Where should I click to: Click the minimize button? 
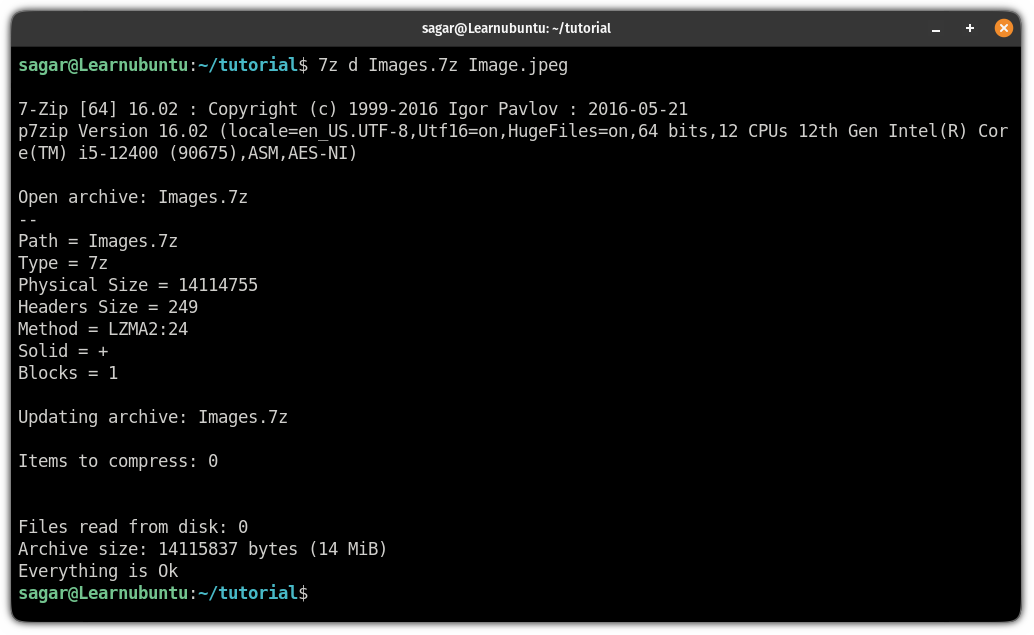pyautogui.click(x=934, y=28)
